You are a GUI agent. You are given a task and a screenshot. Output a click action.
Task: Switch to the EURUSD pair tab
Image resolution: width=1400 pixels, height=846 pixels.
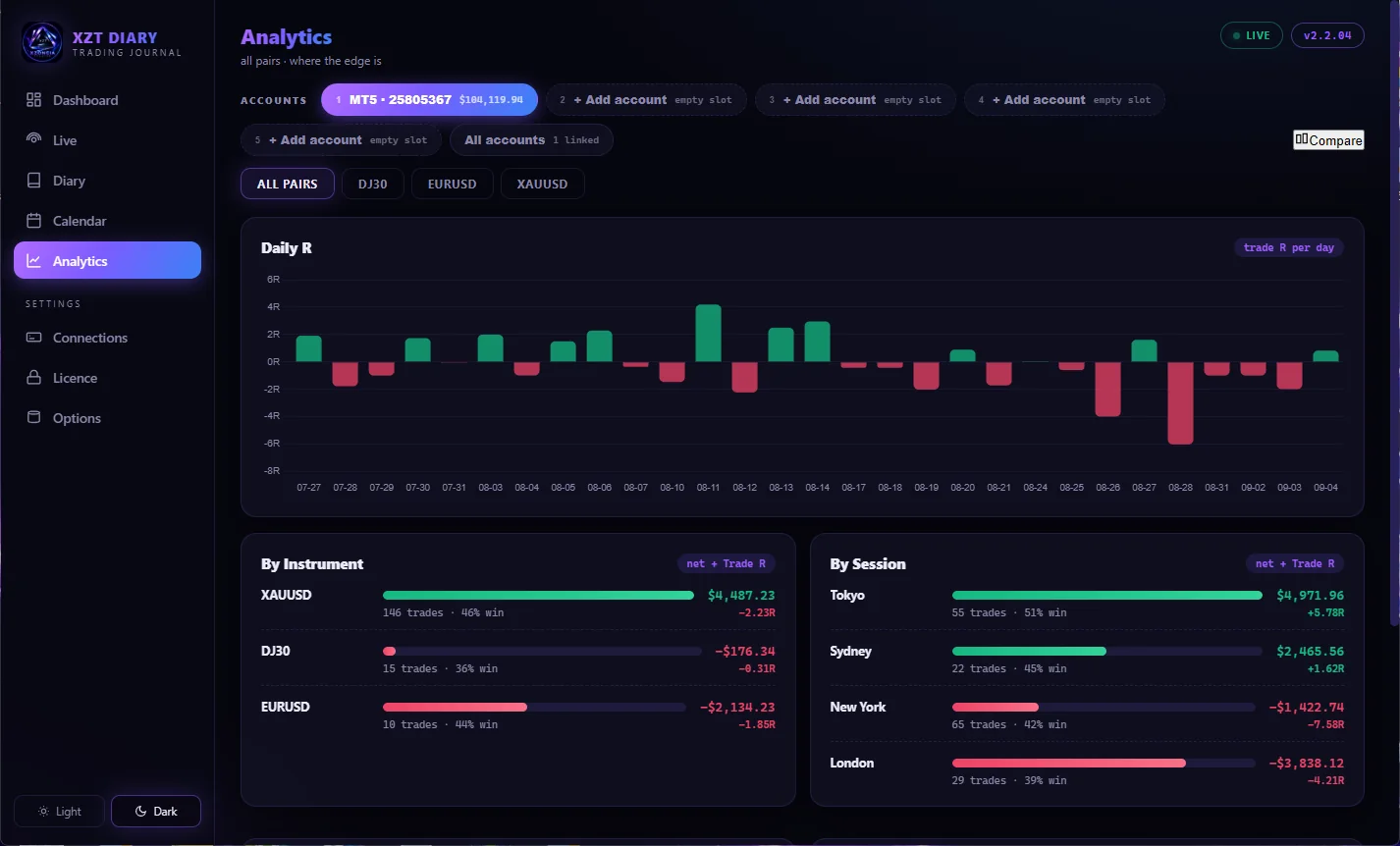click(453, 184)
